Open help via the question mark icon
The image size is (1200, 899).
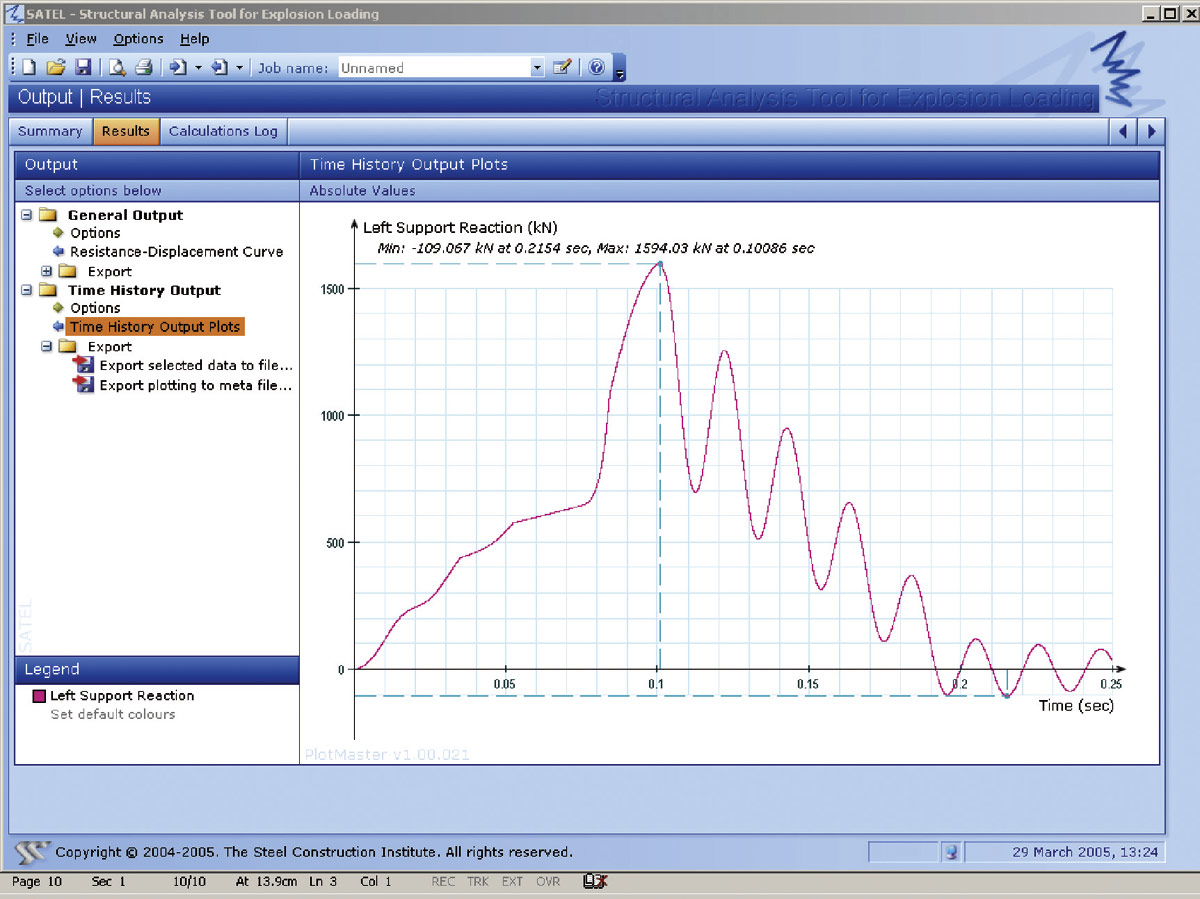tap(597, 68)
